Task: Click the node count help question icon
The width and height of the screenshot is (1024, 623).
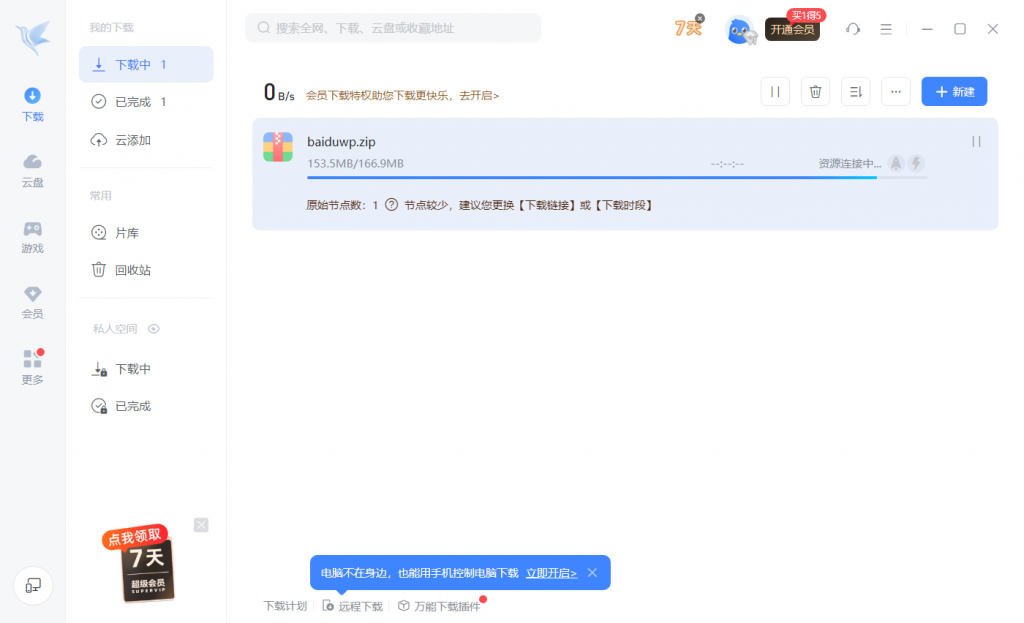Action: click(x=391, y=205)
